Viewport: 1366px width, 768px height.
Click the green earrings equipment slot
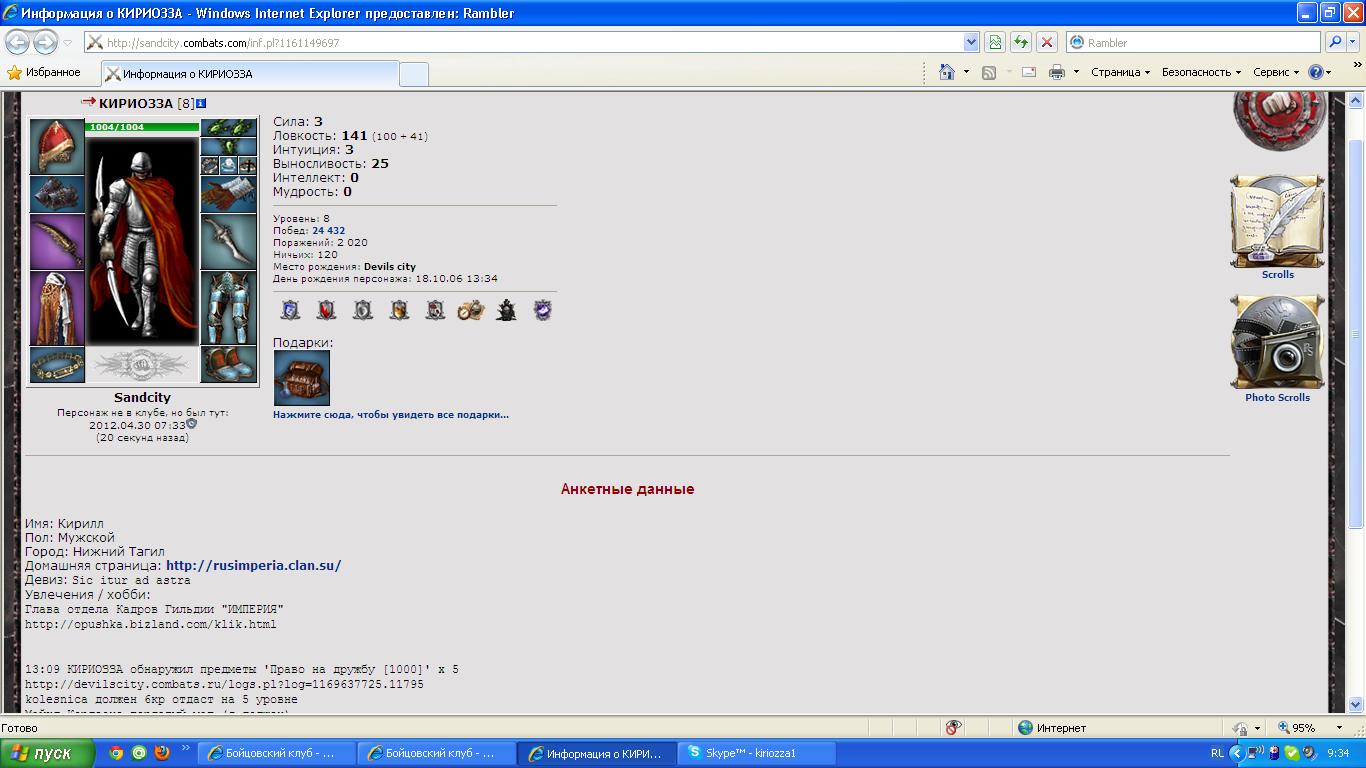(x=229, y=128)
